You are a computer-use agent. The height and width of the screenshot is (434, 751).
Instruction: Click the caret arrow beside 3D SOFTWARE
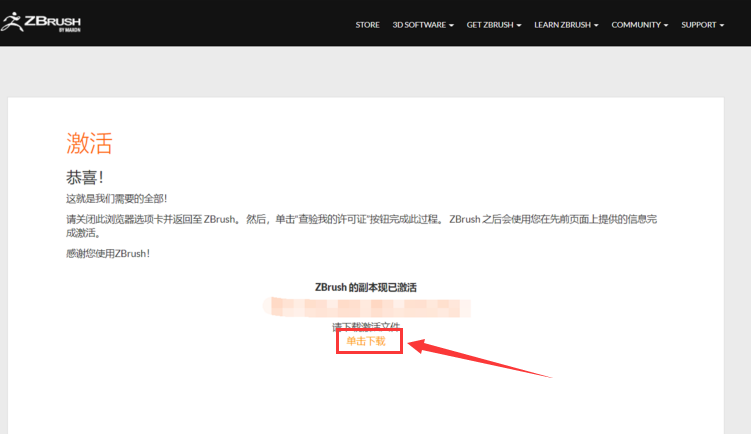(451, 25)
